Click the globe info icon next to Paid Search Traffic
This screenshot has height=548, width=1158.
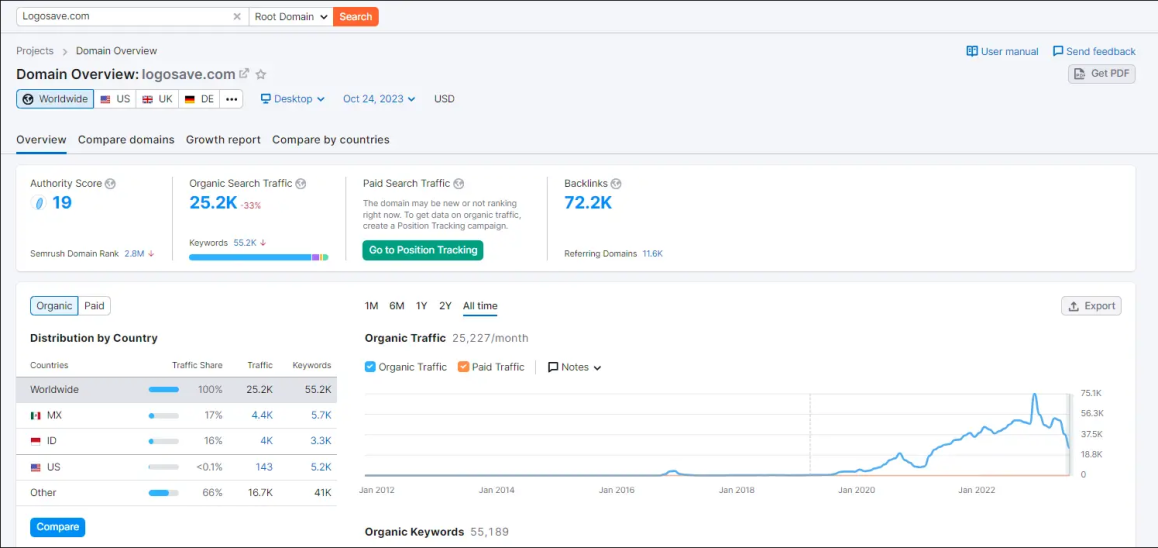click(459, 183)
